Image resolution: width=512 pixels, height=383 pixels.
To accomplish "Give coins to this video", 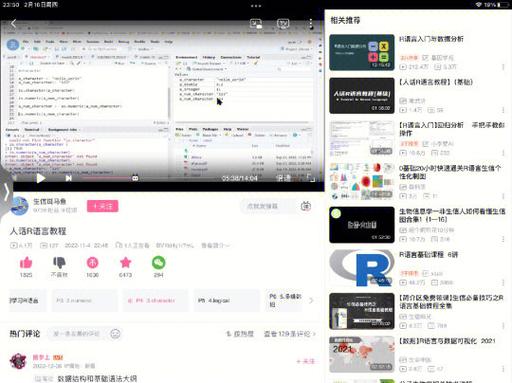I will point(92,263).
